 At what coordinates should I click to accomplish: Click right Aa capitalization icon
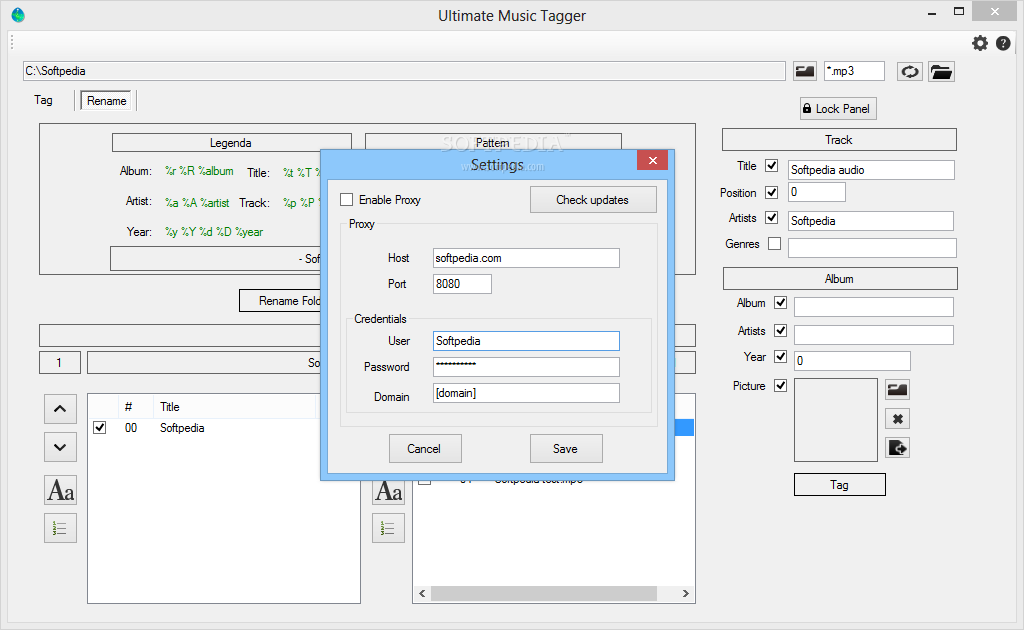point(389,491)
